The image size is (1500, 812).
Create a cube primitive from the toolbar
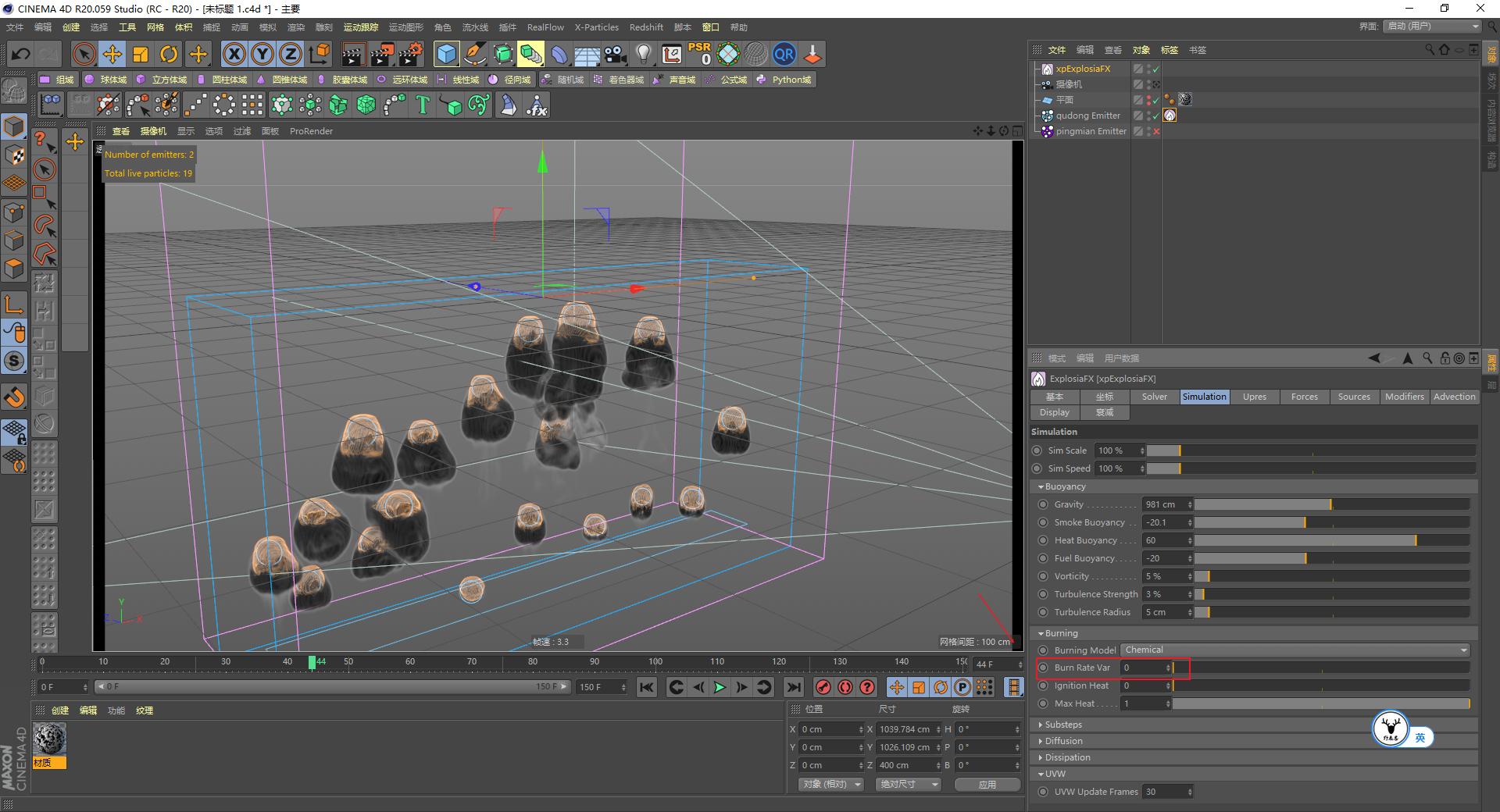click(446, 55)
